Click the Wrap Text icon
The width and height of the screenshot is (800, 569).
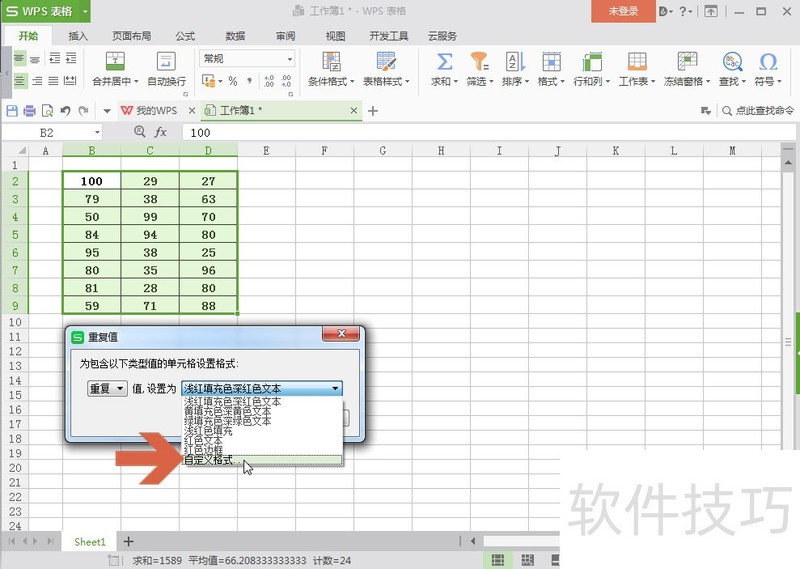(x=166, y=62)
